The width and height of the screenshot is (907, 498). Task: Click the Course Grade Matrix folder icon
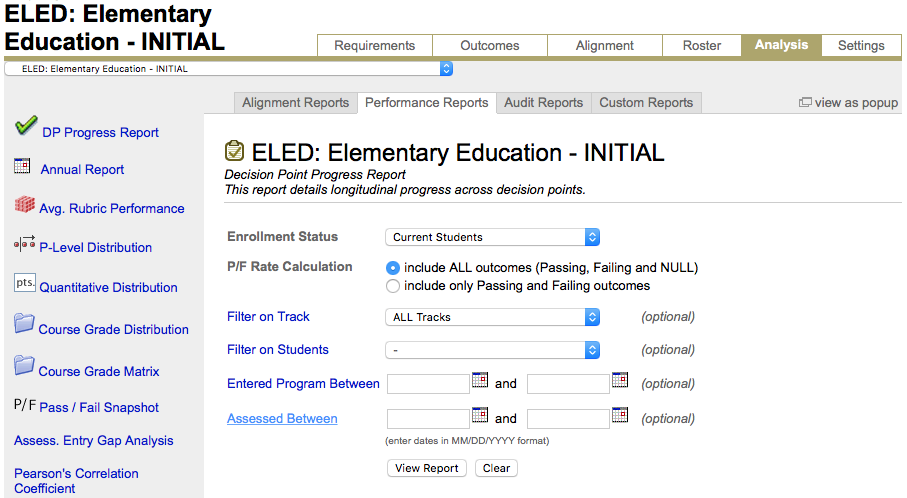click(x=24, y=367)
